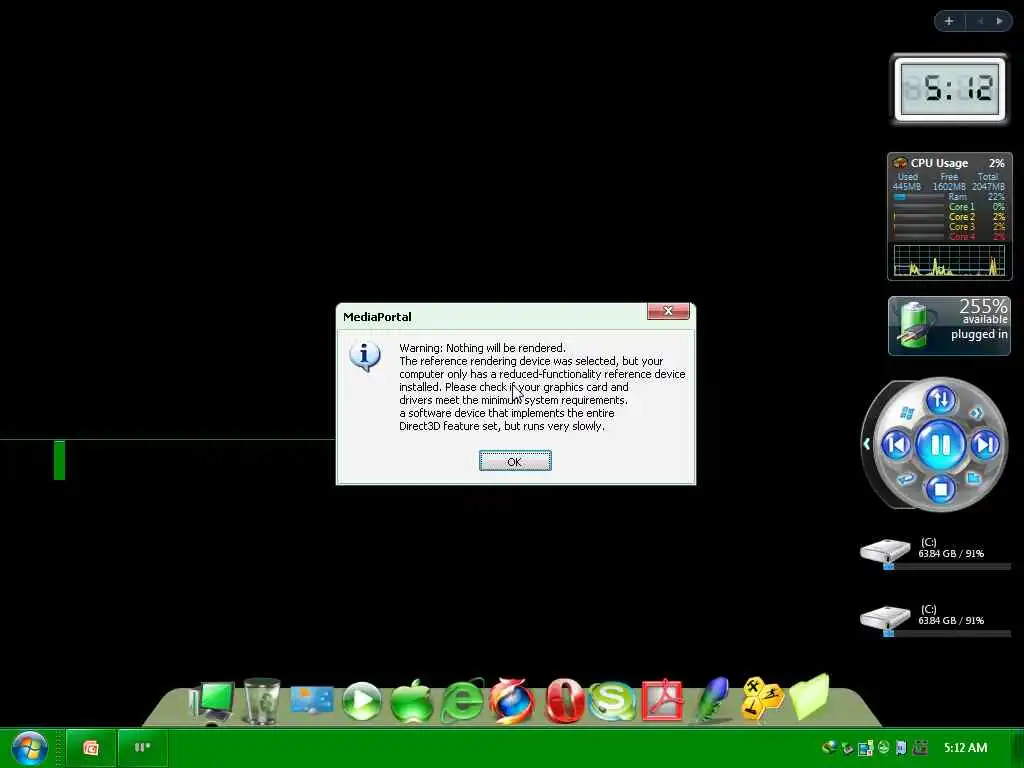Click the blue monitor tray icon

[x=866, y=748]
